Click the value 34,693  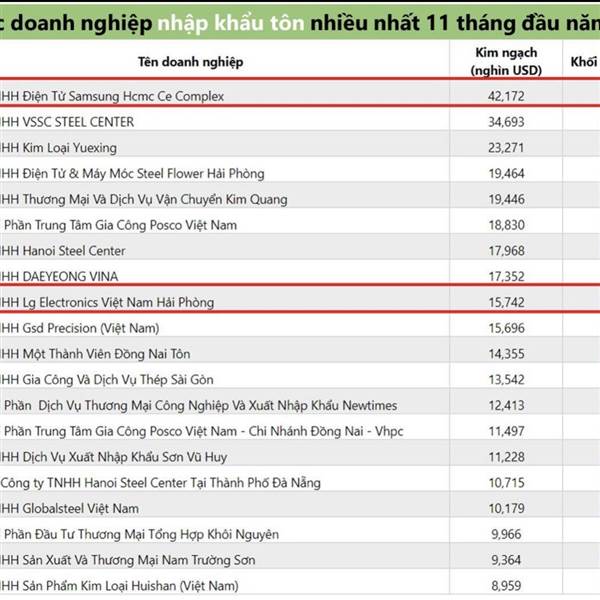click(x=506, y=122)
